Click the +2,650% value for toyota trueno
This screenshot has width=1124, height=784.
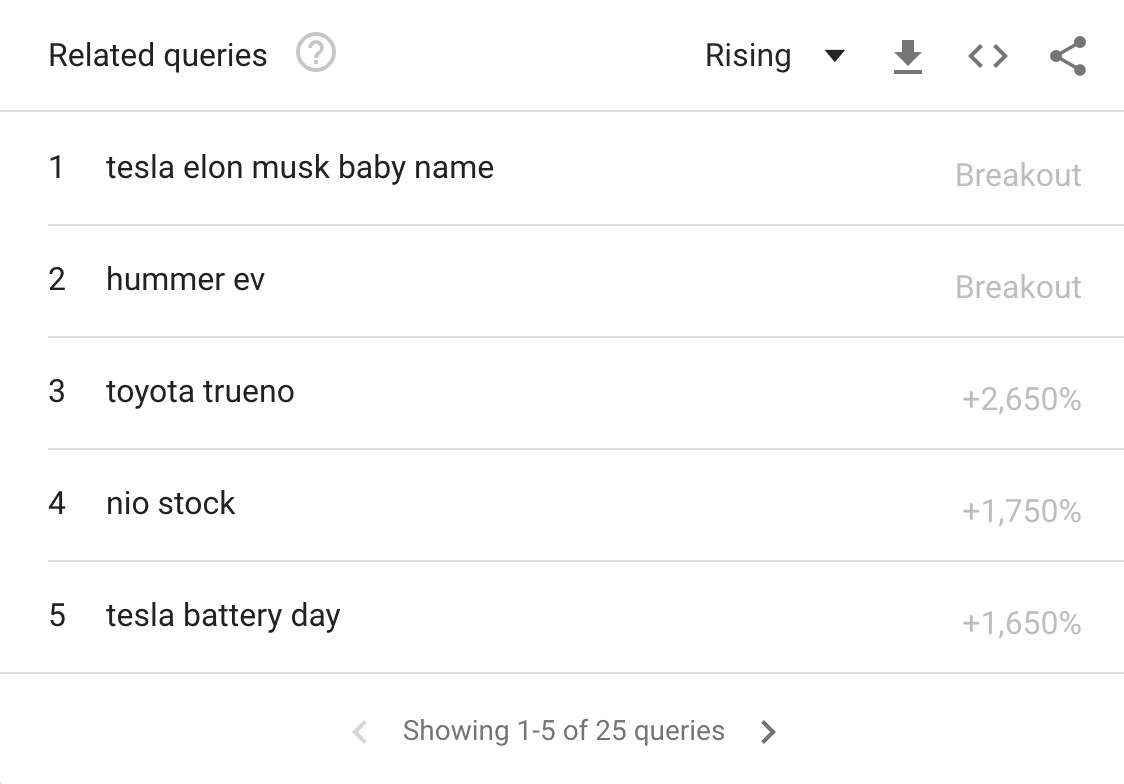[1021, 399]
